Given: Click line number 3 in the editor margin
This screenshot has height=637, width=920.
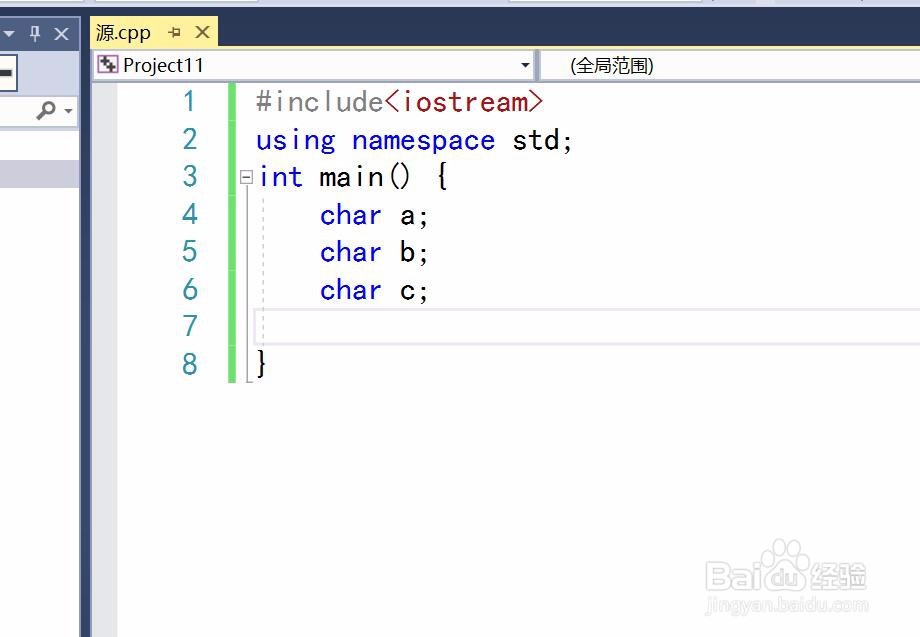Looking at the screenshot, I should coord(190,177).
